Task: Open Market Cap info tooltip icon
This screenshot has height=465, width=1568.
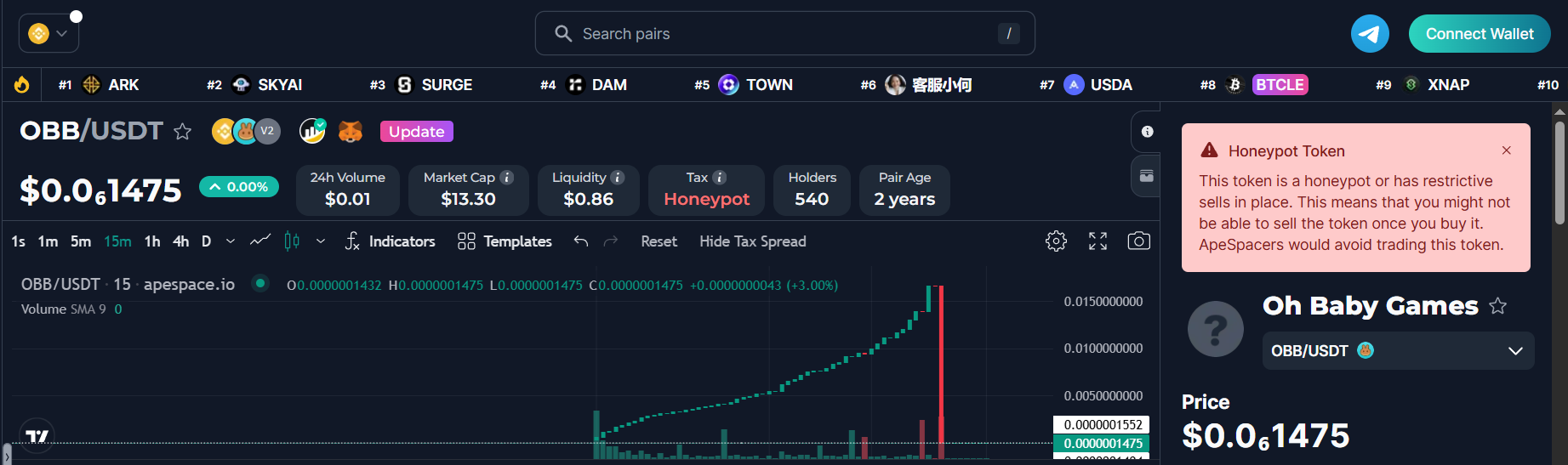Action: pyautogui.click(x=507, y=178)
